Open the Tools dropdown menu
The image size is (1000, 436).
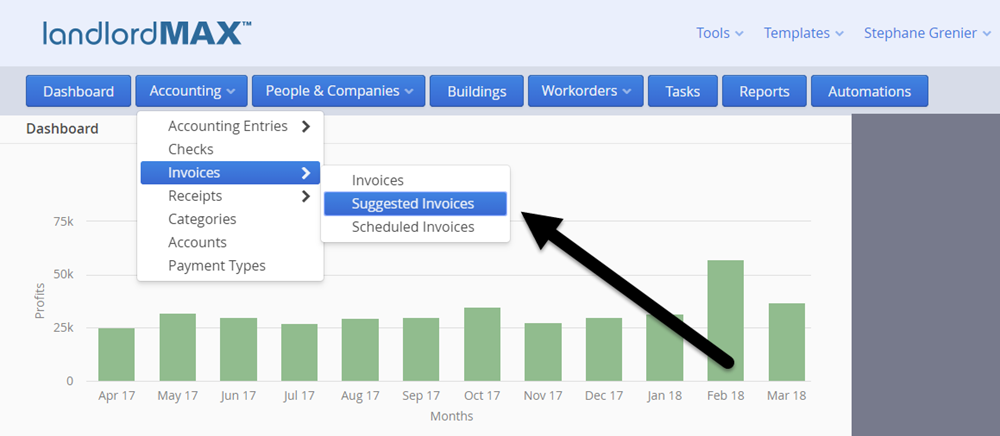tap(719, 33)
